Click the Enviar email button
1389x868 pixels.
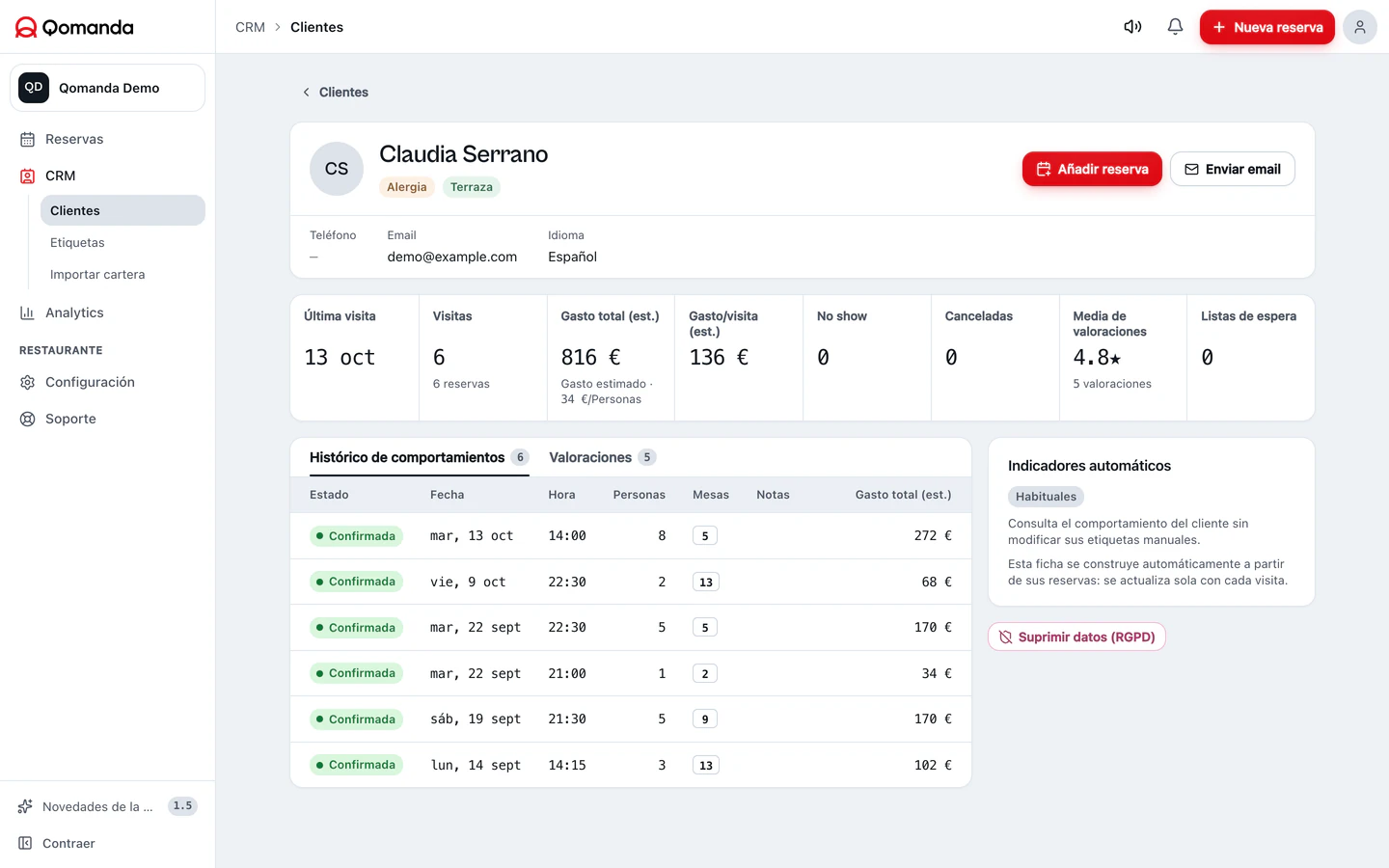point(1233,169)
